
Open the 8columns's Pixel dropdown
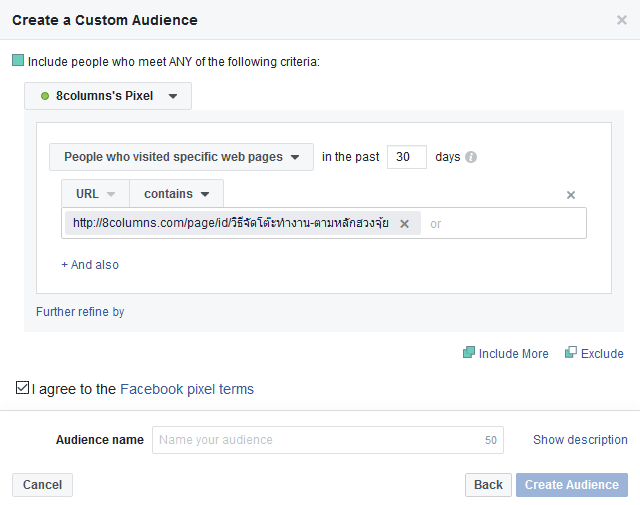click(x=108, y=96)
